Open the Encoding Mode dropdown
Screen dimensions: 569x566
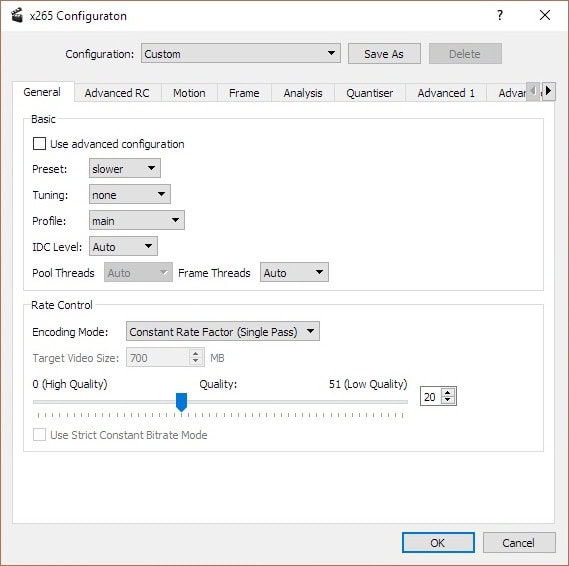(x=223, y=332)
